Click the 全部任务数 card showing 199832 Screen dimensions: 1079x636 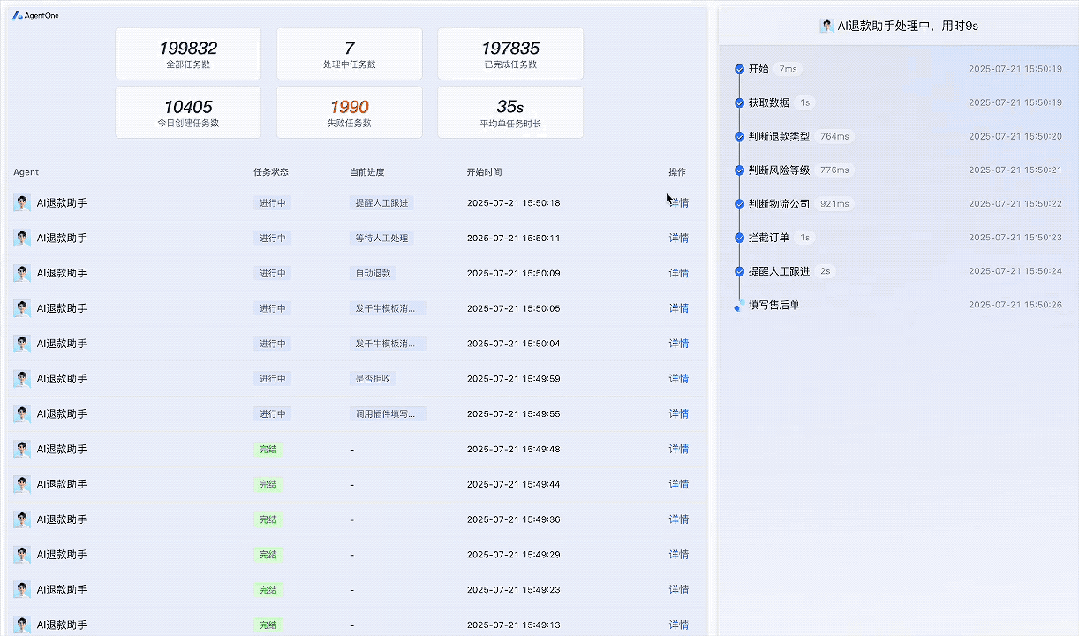click(x=188, y=54)
